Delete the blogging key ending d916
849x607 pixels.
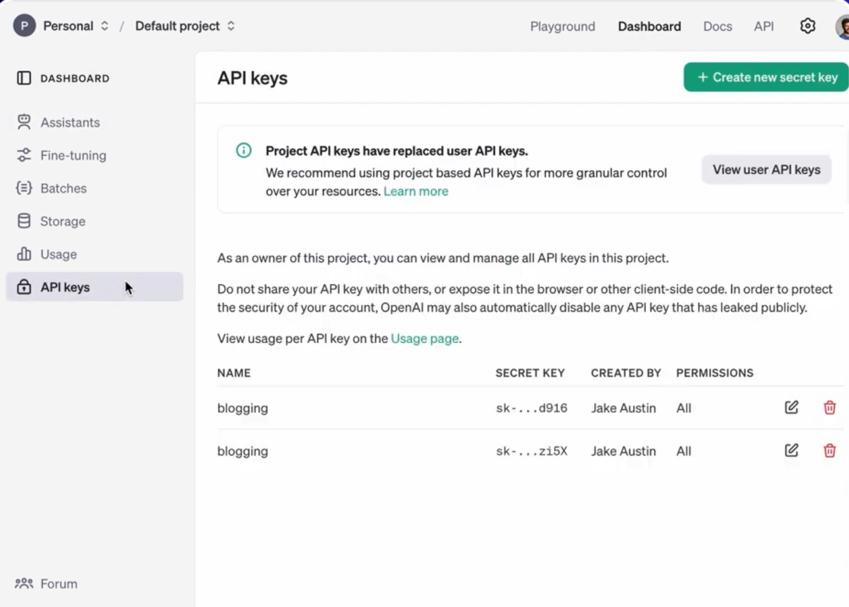click(x=829, y=408)
